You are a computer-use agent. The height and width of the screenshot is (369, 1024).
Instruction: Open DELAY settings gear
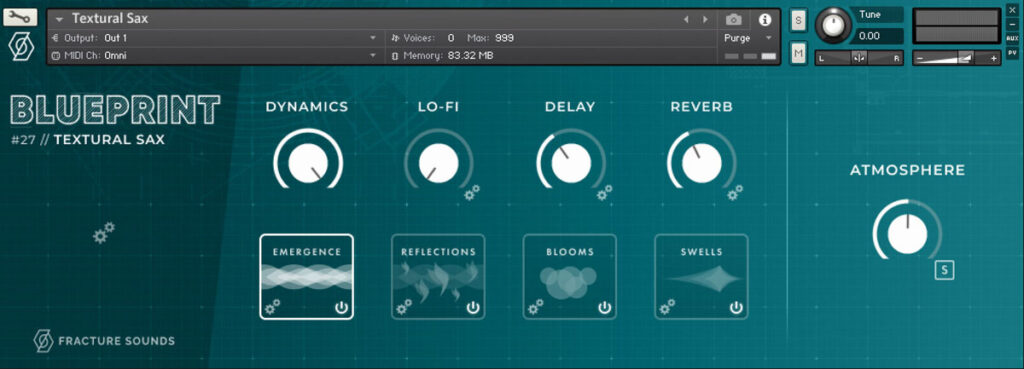604,192
